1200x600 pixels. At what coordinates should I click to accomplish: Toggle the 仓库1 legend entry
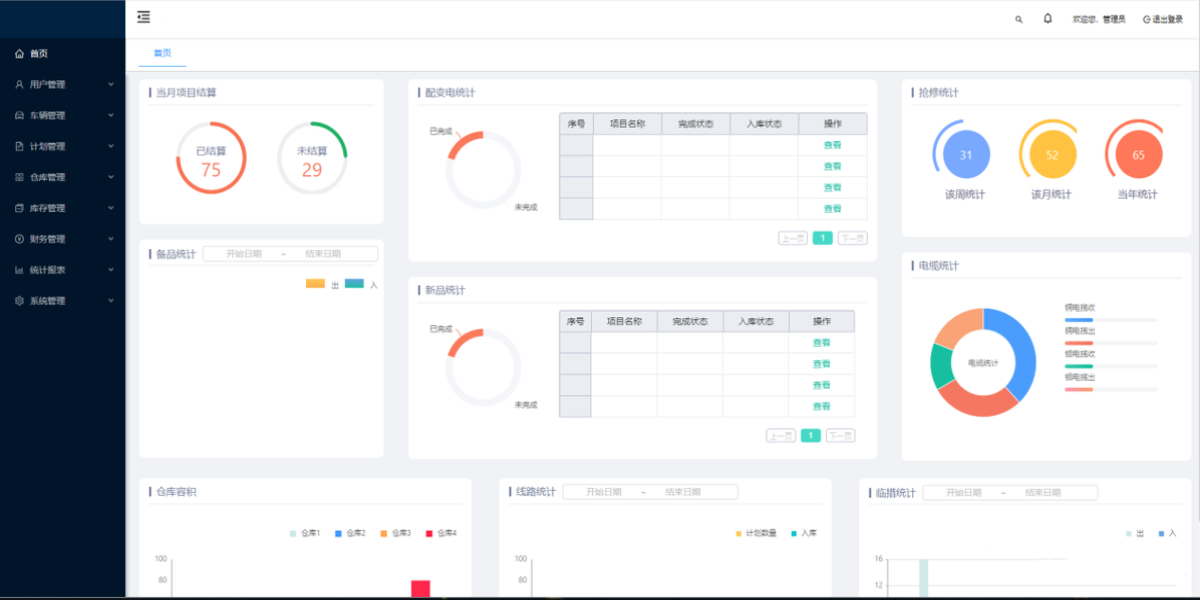(x=305, y=533)
